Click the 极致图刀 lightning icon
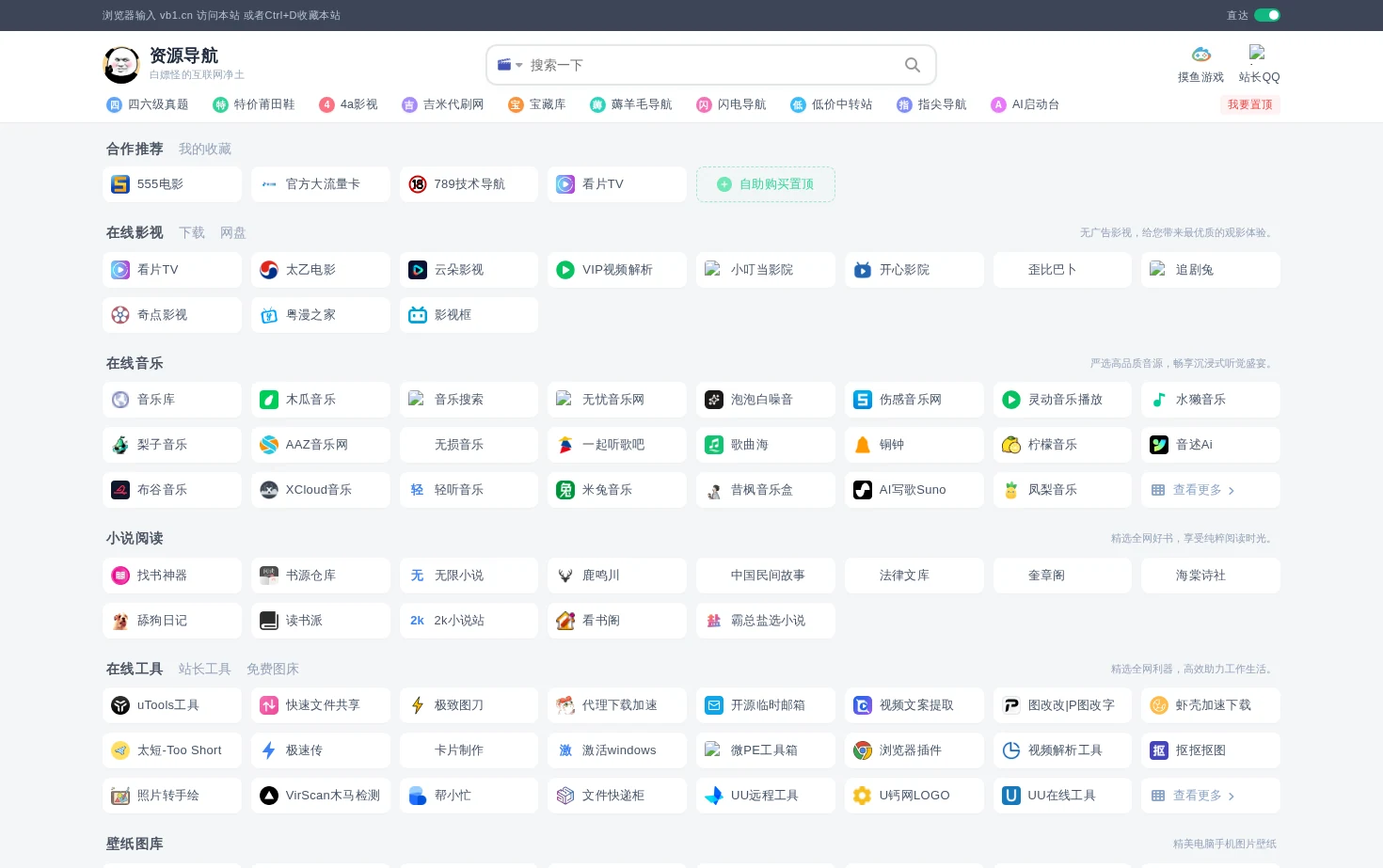 (x=418, y=705)
